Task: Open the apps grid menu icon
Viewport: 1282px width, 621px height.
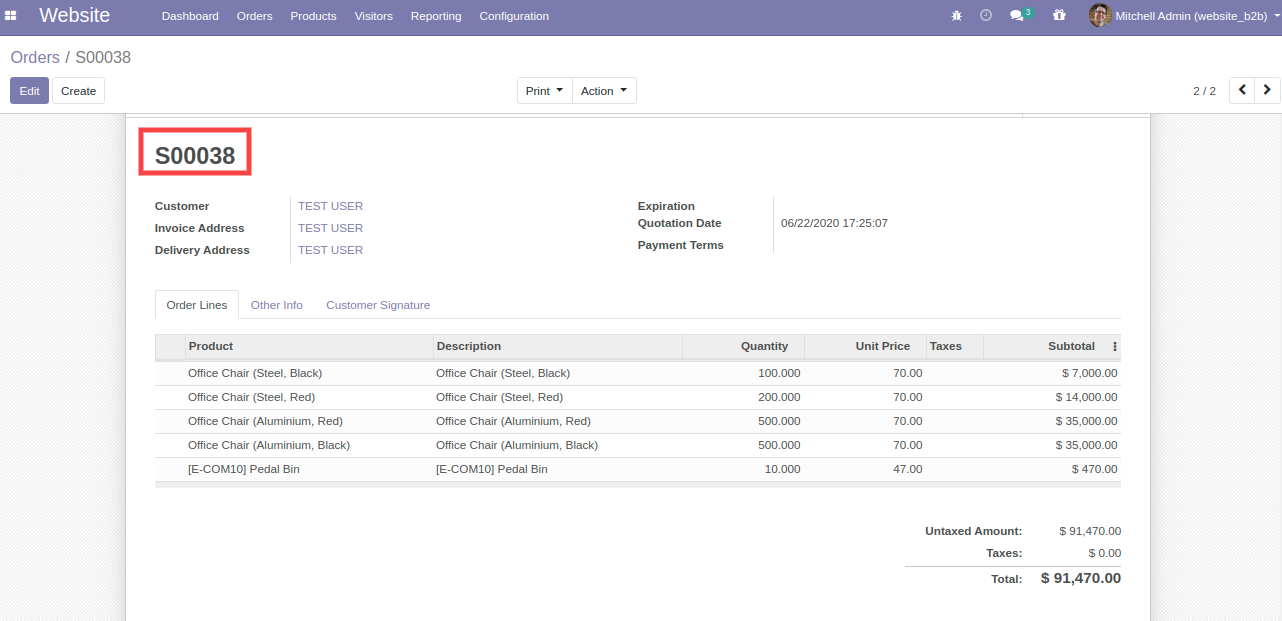Action: pyautogui.click(x=11, y=16)
